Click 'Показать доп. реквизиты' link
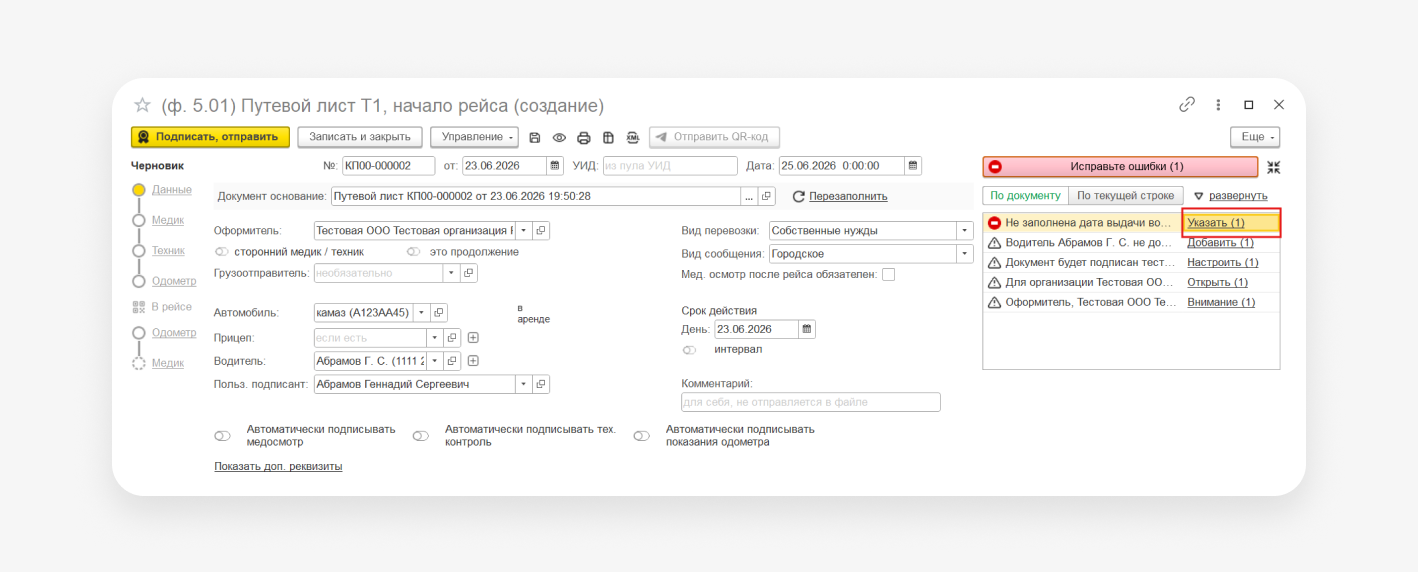The height and width of the screenshot is (572, 1418). [x=278, y=466]
